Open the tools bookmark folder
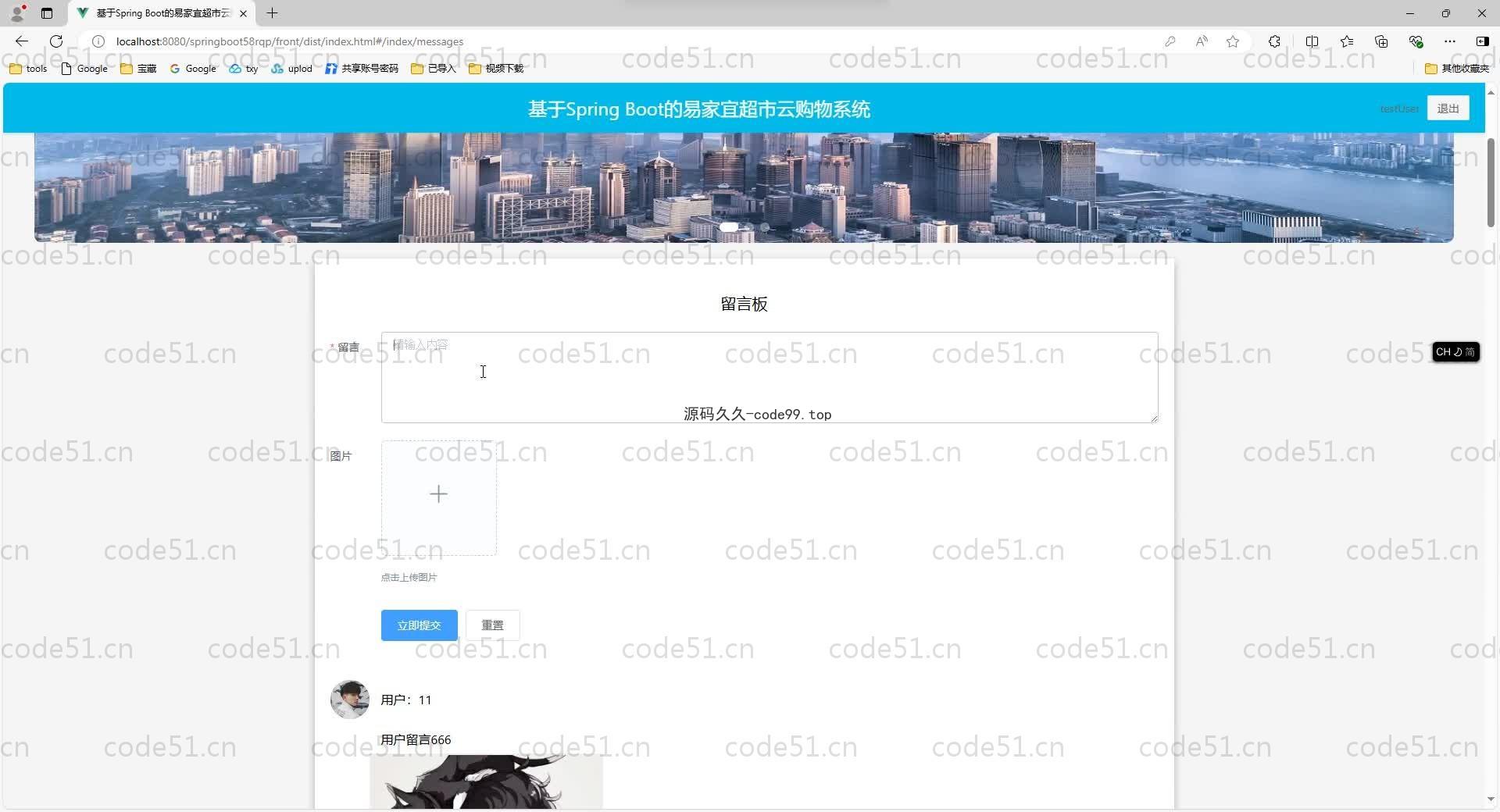1500x812 pixels. [28, 69]
